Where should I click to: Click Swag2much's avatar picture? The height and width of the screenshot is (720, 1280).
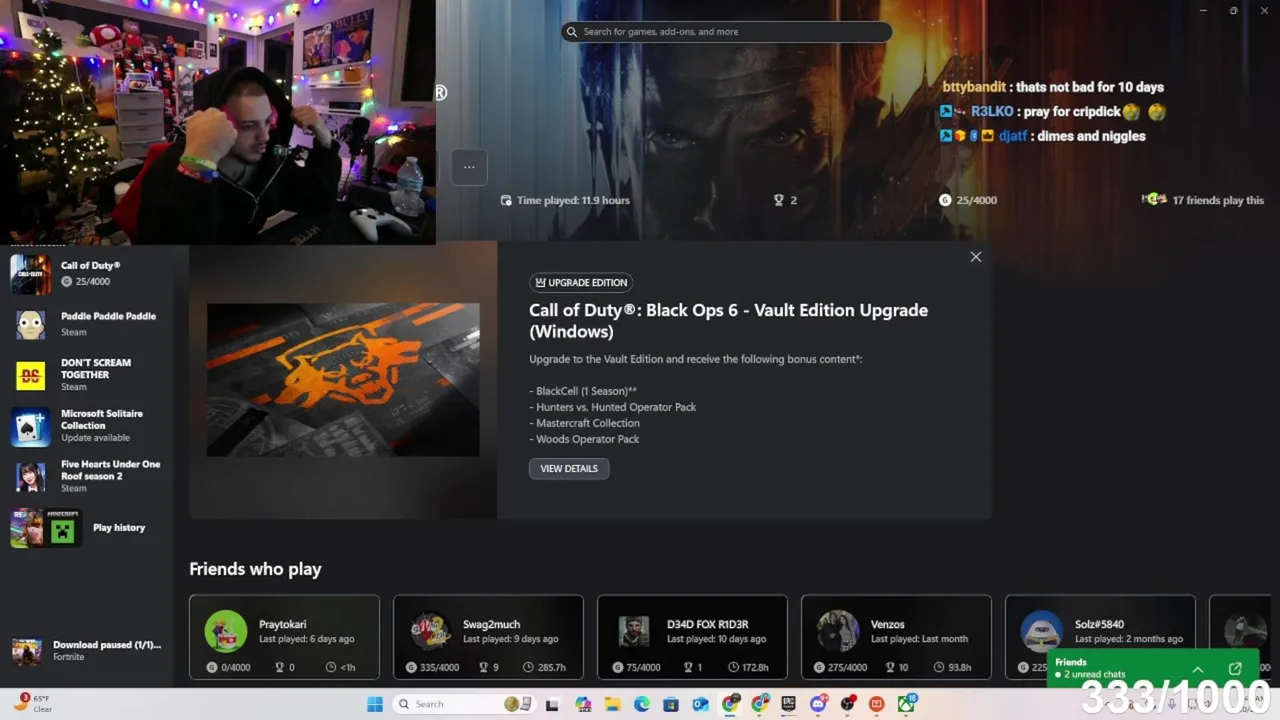click(x=430, y=631)
